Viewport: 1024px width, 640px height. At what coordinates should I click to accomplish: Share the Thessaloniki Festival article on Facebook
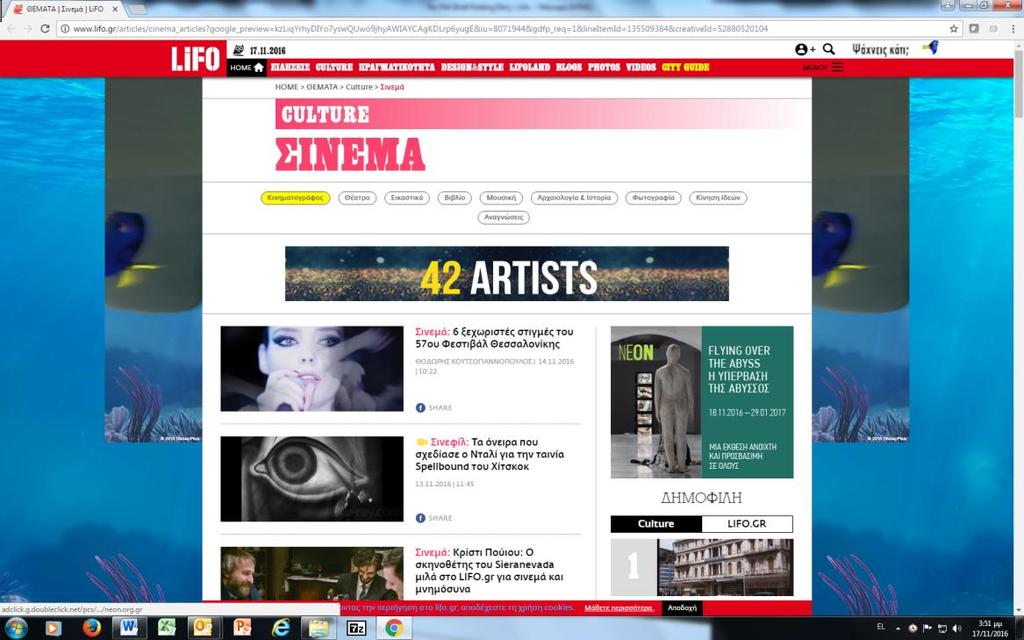pos(434,408)
